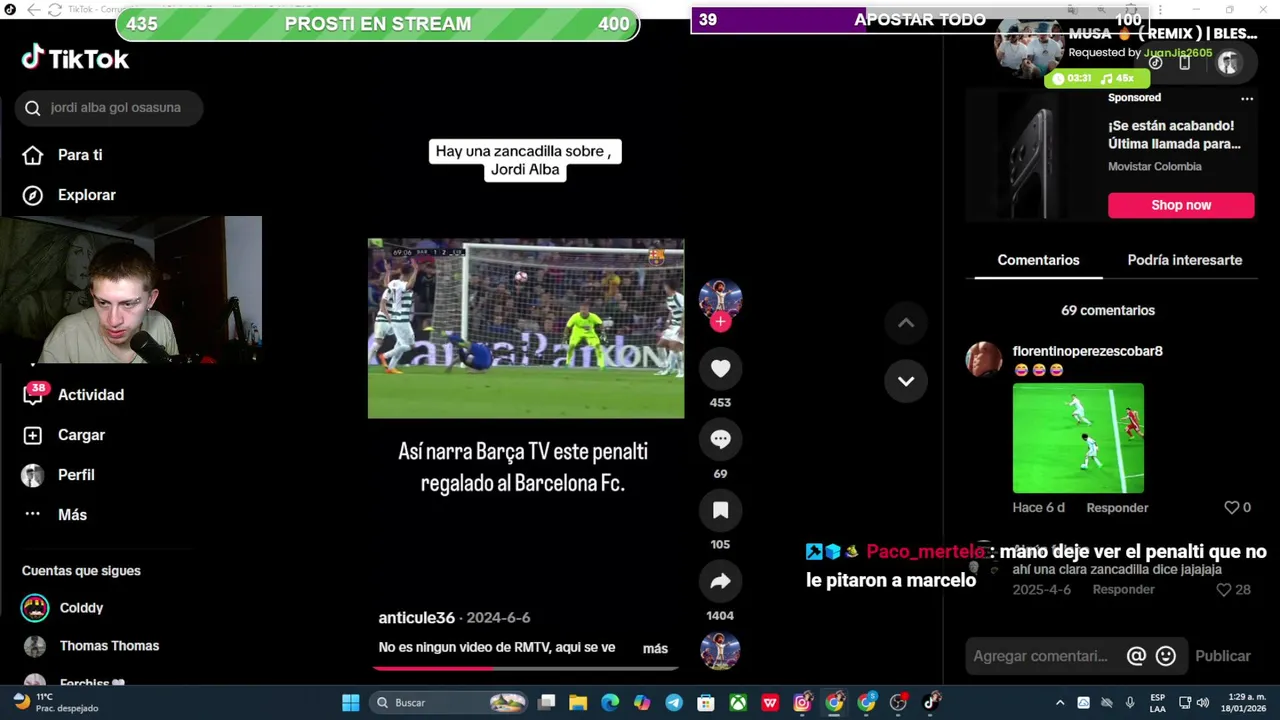Go to previous video with up chevron
1280x720 pixels.
[x=906, y=323]
